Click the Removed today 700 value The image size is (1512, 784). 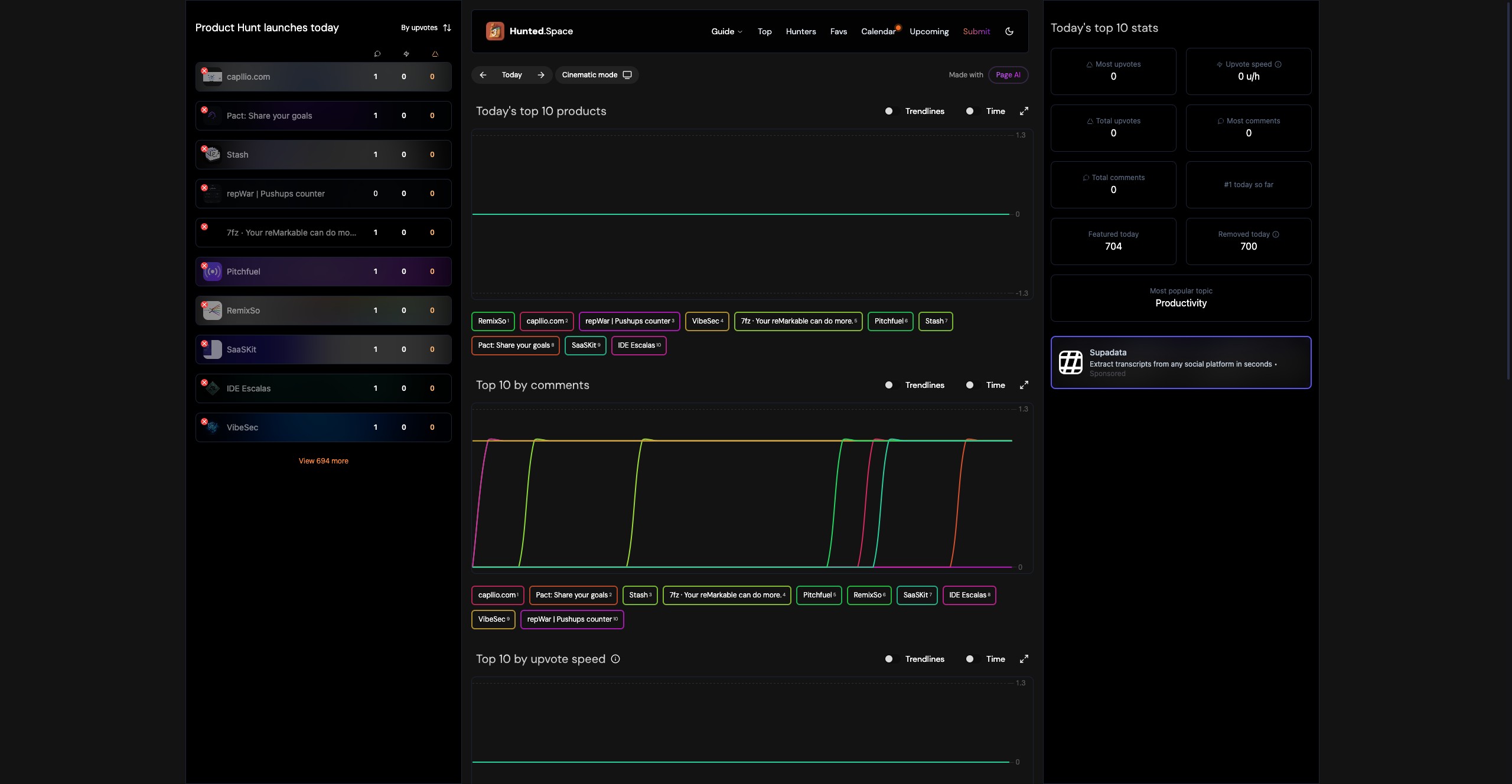point(1249,246)
